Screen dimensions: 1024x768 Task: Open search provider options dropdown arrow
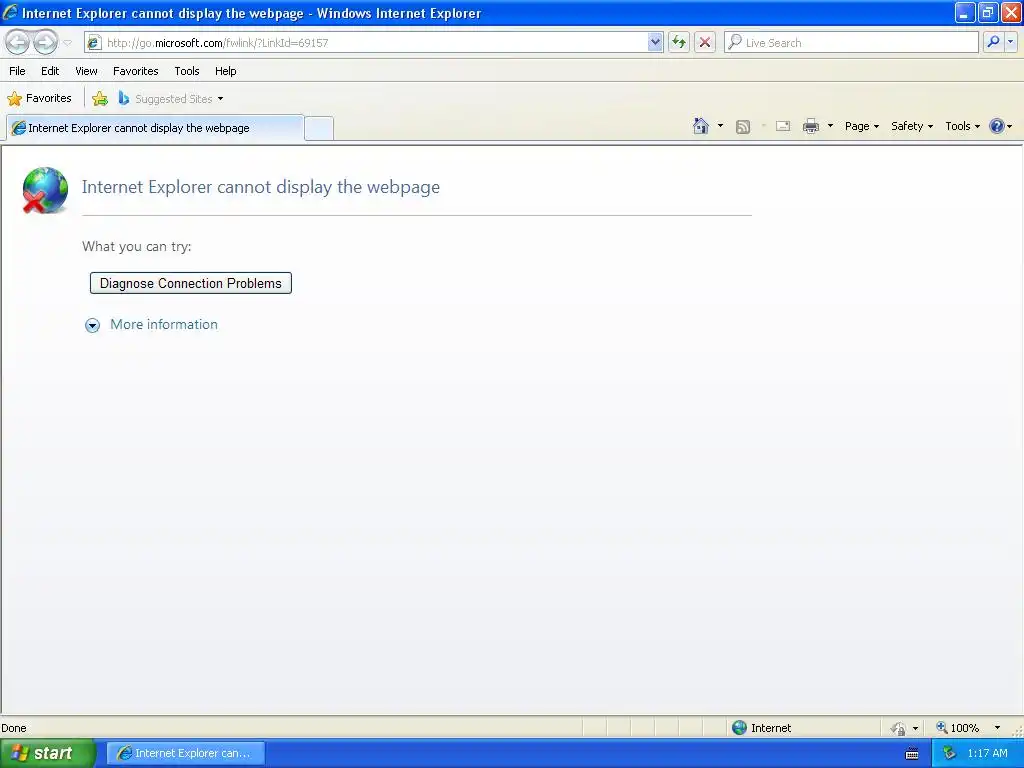(x=1011, y=42)
